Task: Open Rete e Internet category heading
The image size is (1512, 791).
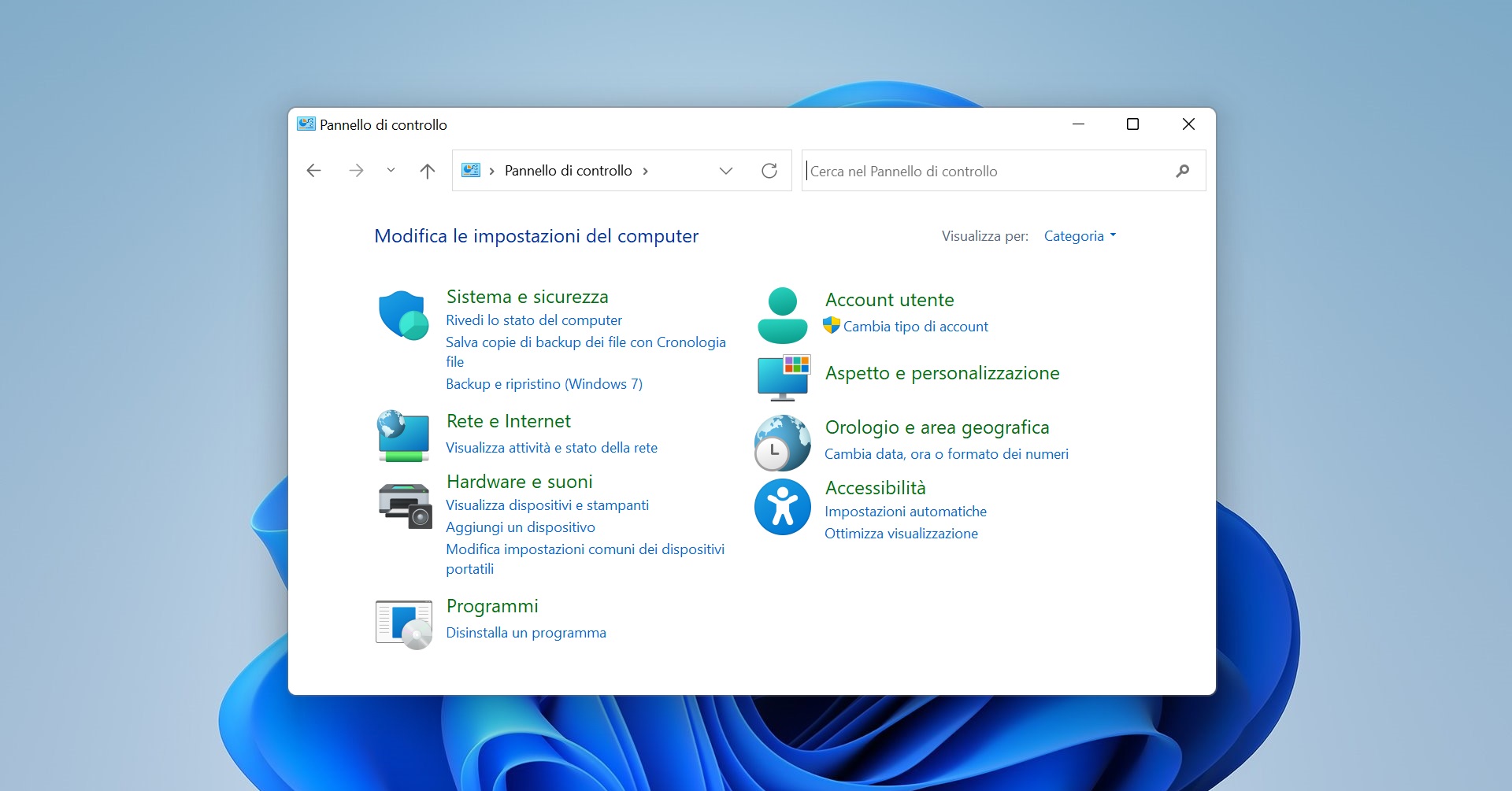Action: point(508,421)
